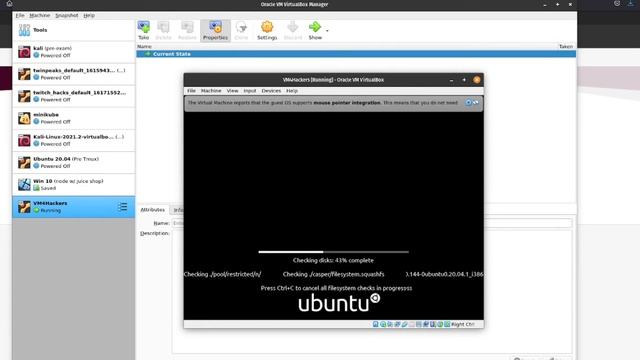640x360 pixels.
Task: Select the Win 10 saved VM
Action: (73, 184)
